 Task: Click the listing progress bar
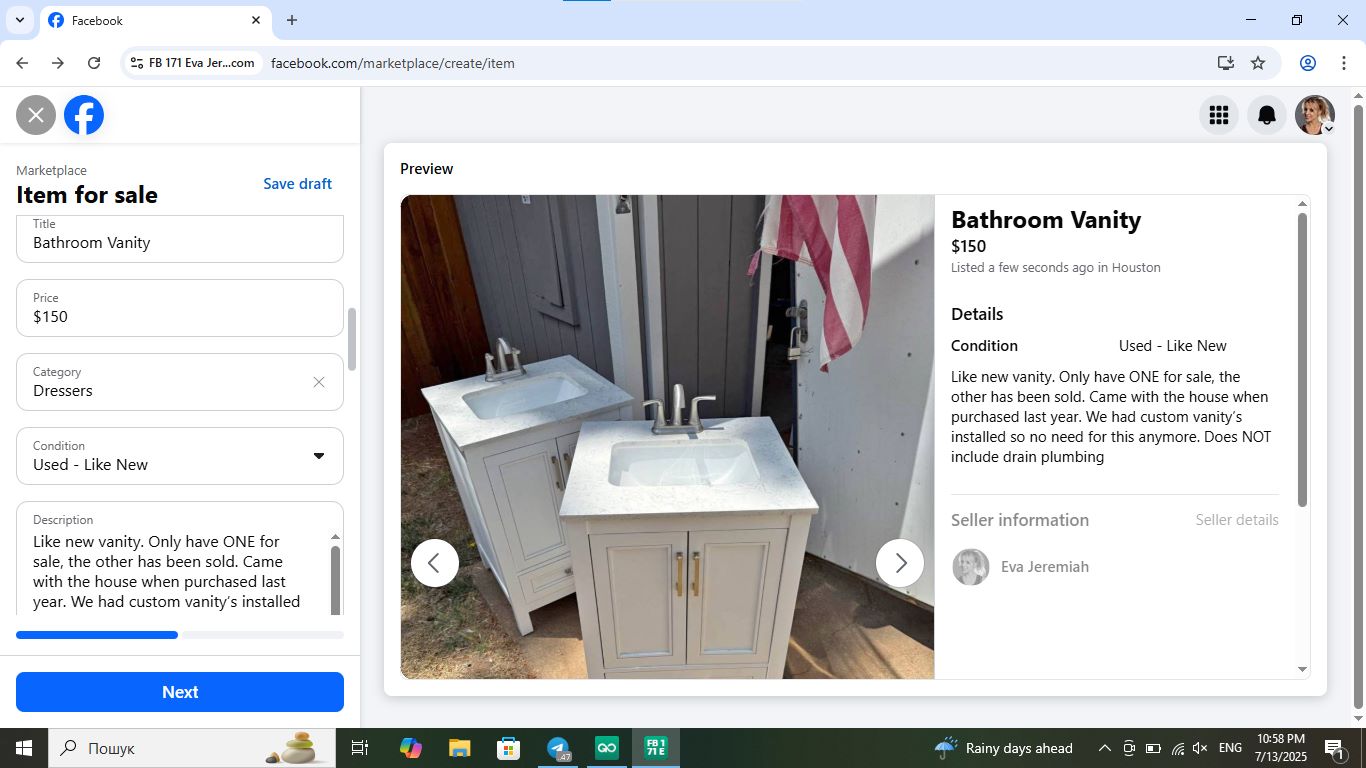(180, 635)
